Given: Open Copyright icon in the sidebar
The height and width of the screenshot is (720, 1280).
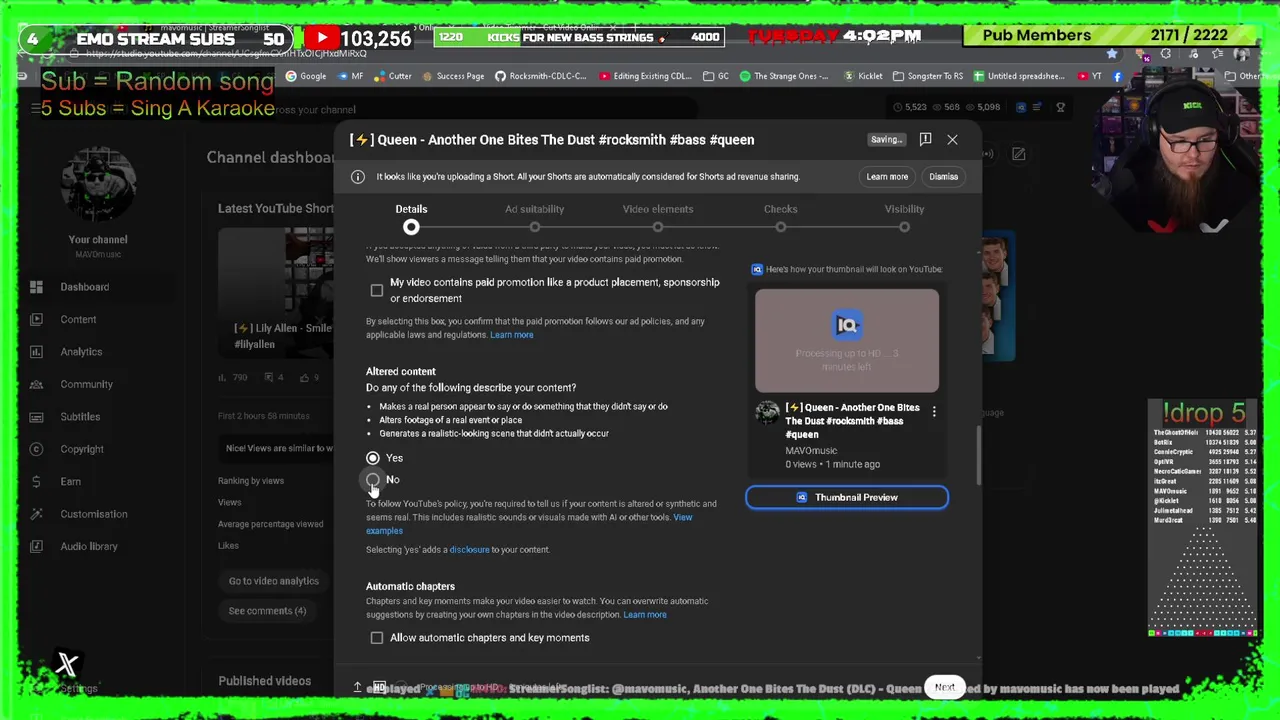Looking at the screenshot, I should pos(36,449).
